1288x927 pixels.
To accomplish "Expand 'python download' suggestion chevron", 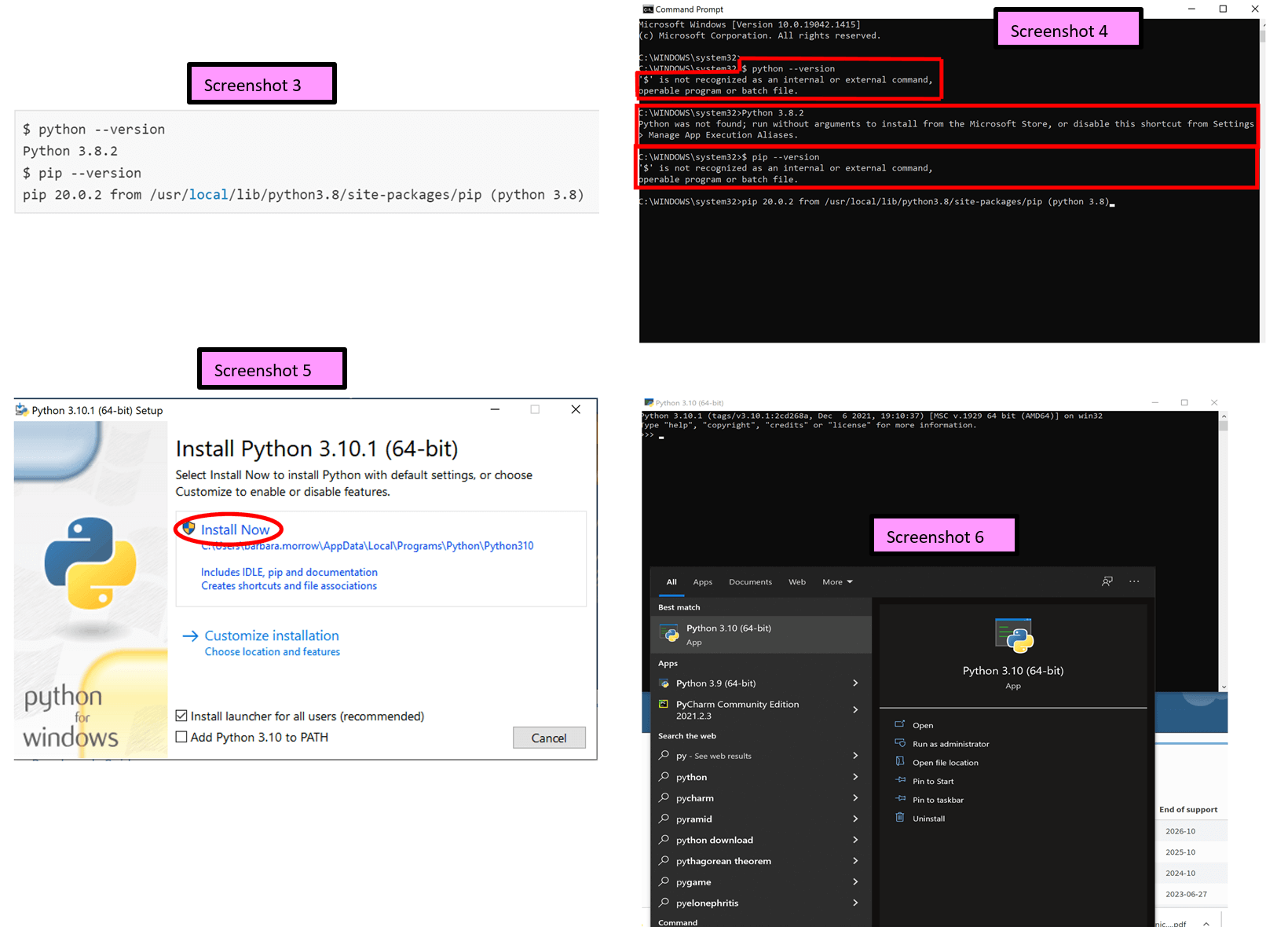I will coord(855,840).
